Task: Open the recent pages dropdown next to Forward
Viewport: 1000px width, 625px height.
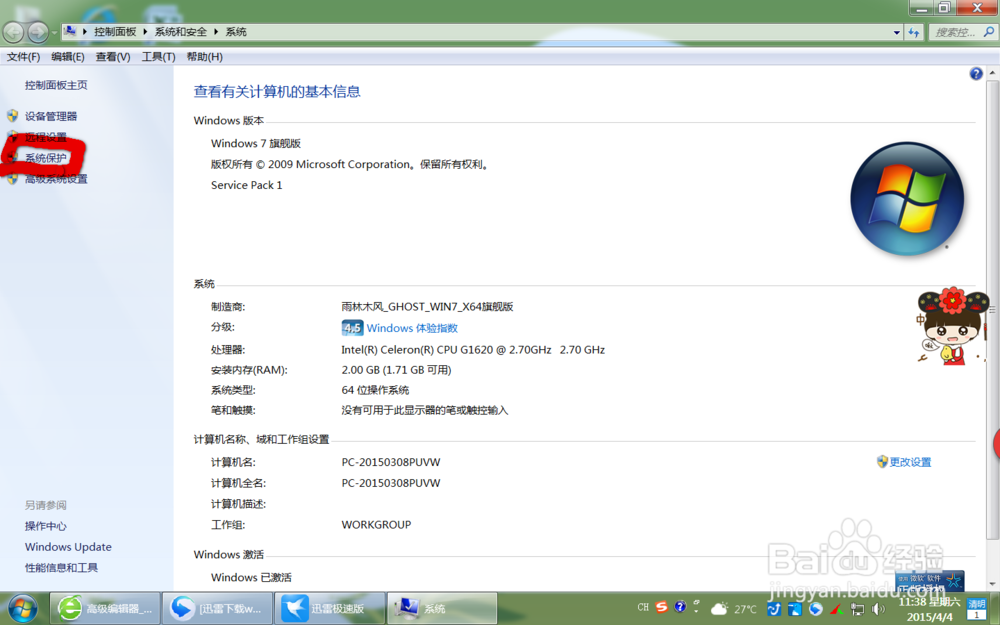Action: [54, 33]
